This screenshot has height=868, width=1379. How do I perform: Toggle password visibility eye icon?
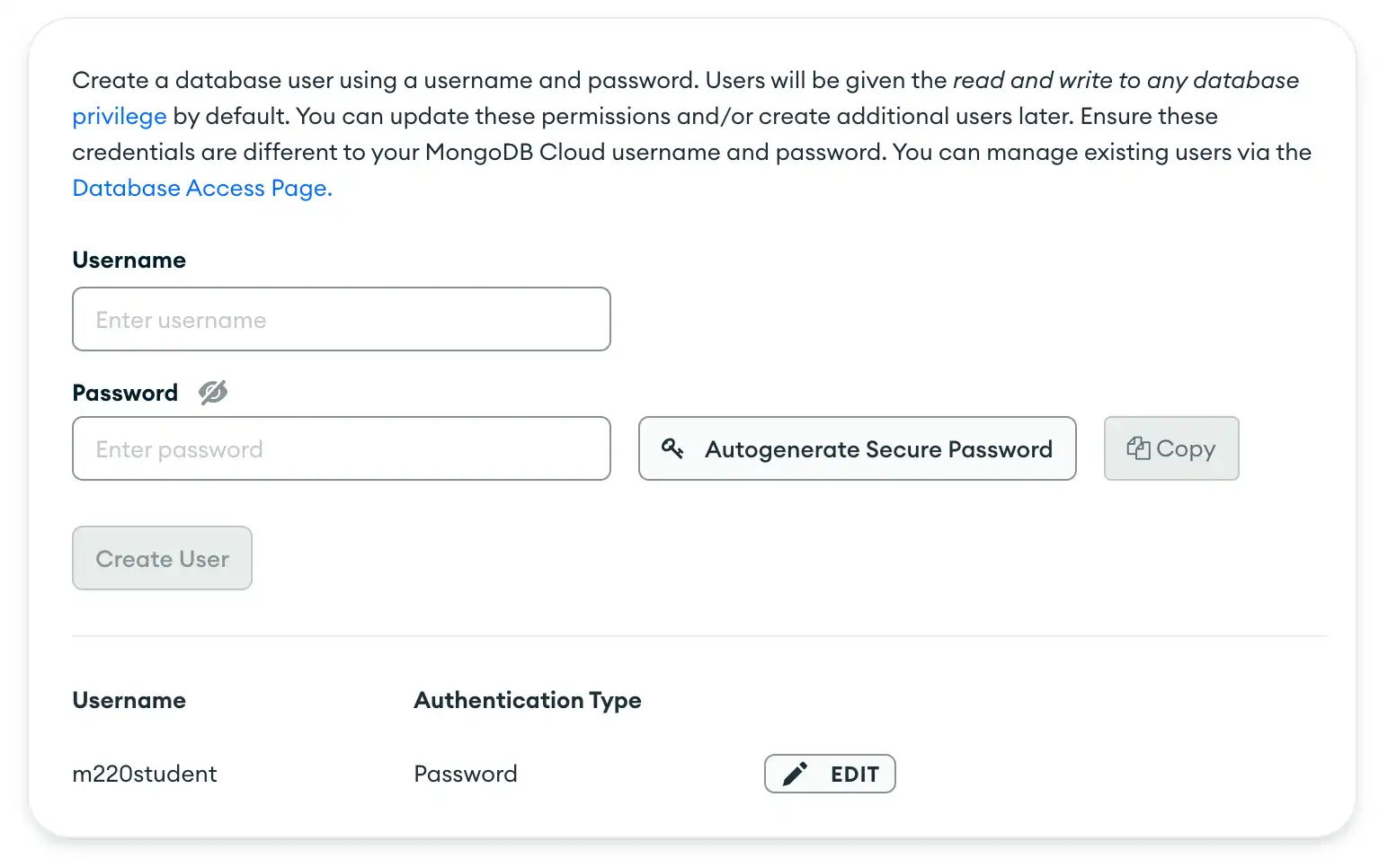[213, 393]
